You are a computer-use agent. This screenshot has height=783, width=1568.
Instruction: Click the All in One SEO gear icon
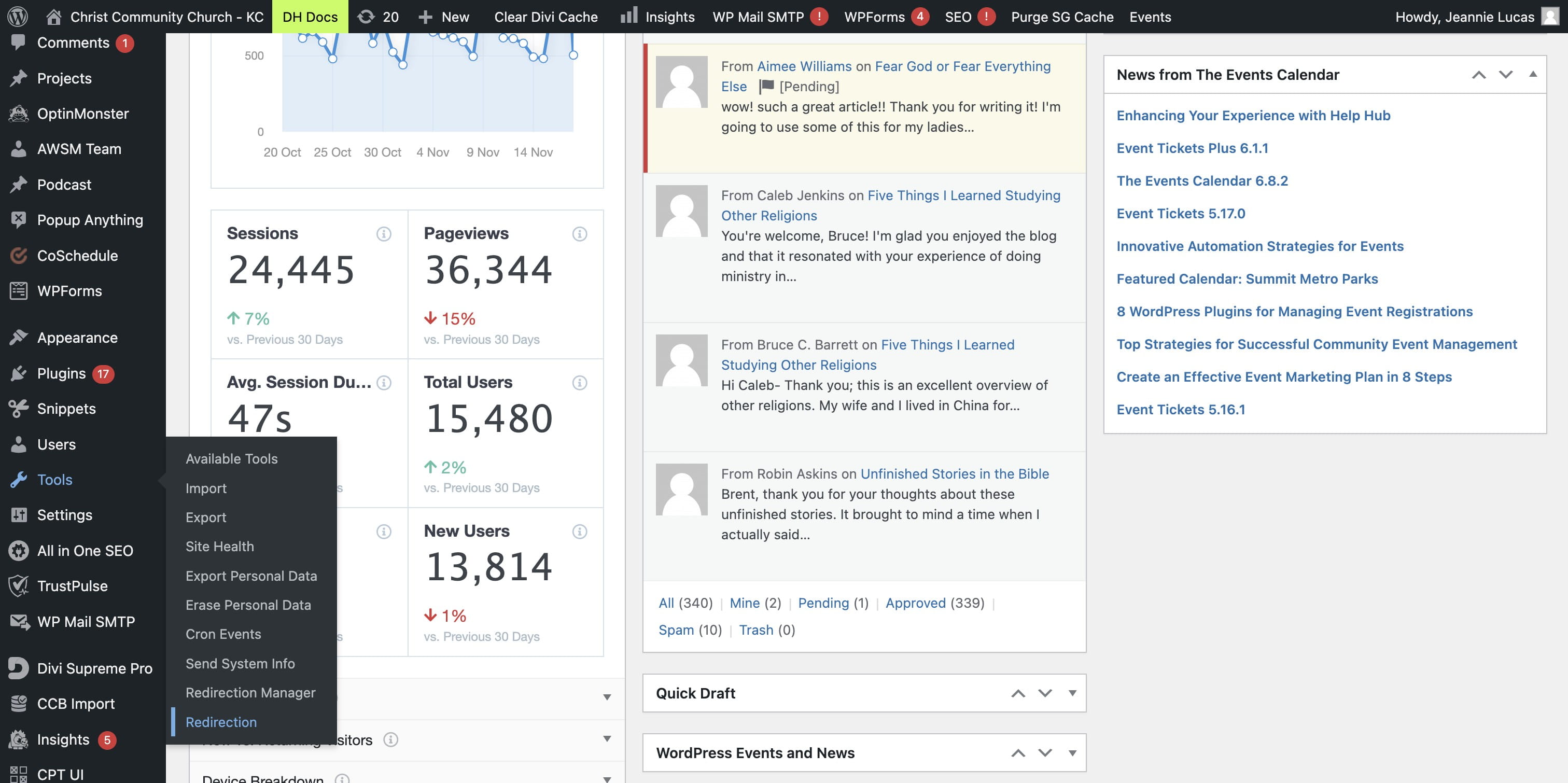(18, 550)
